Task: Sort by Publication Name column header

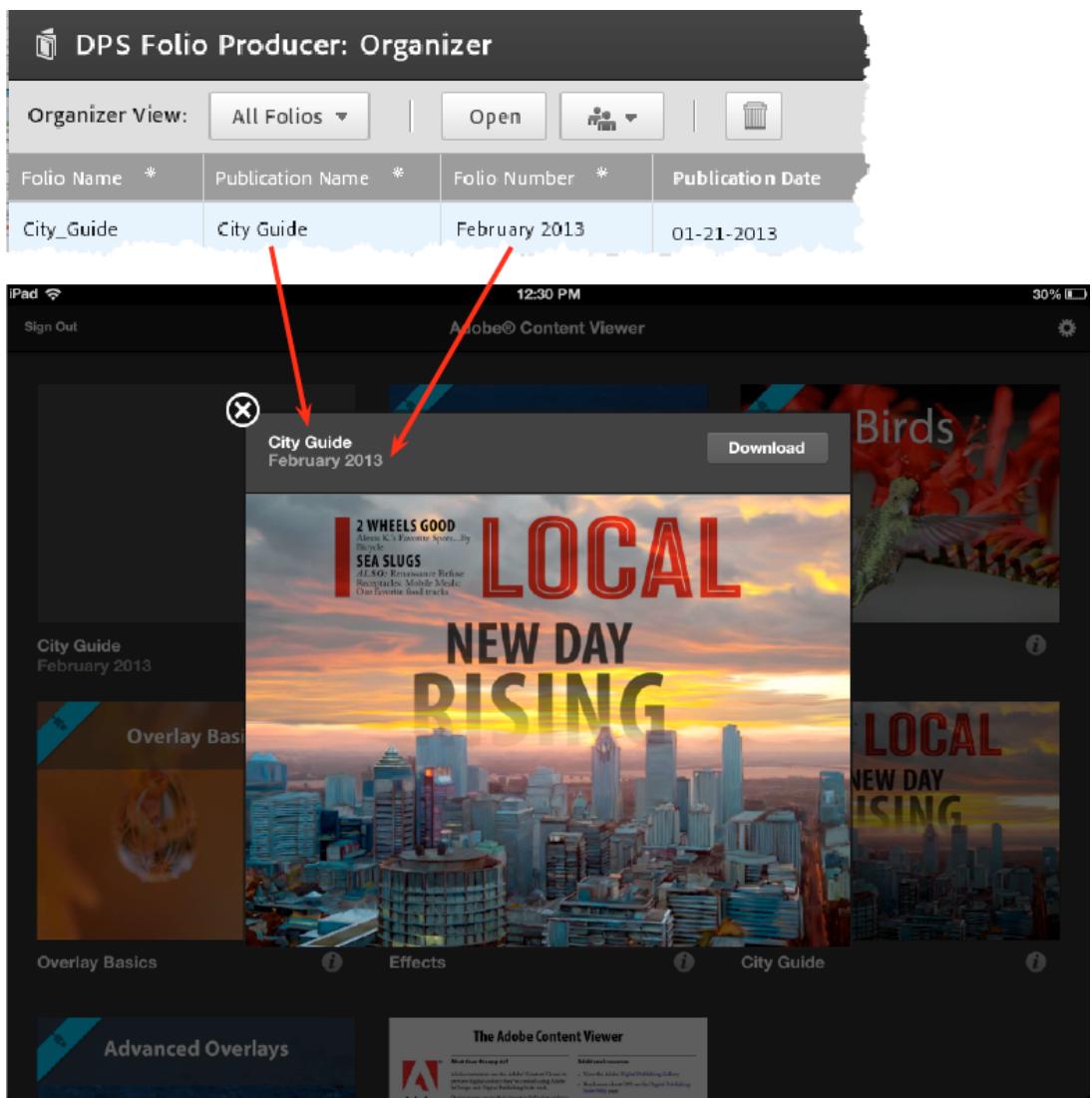Action: point(322,178)
